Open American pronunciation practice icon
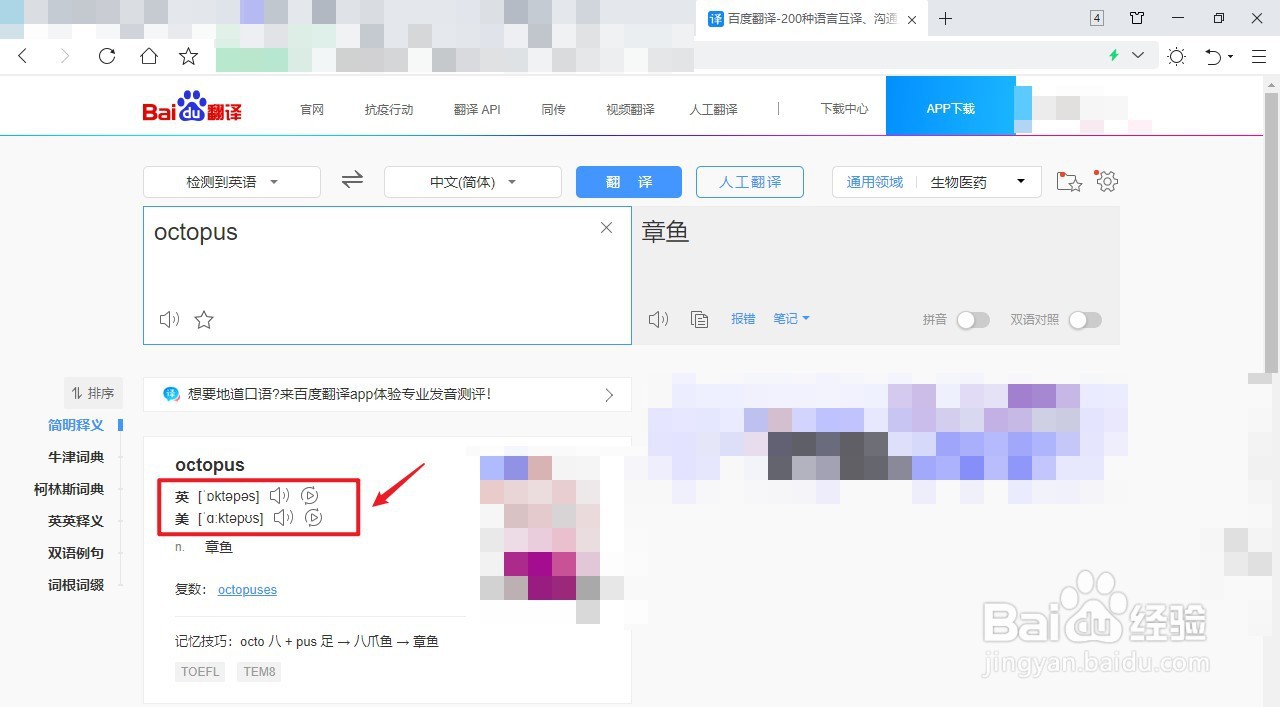 click(x=314, y=518)
